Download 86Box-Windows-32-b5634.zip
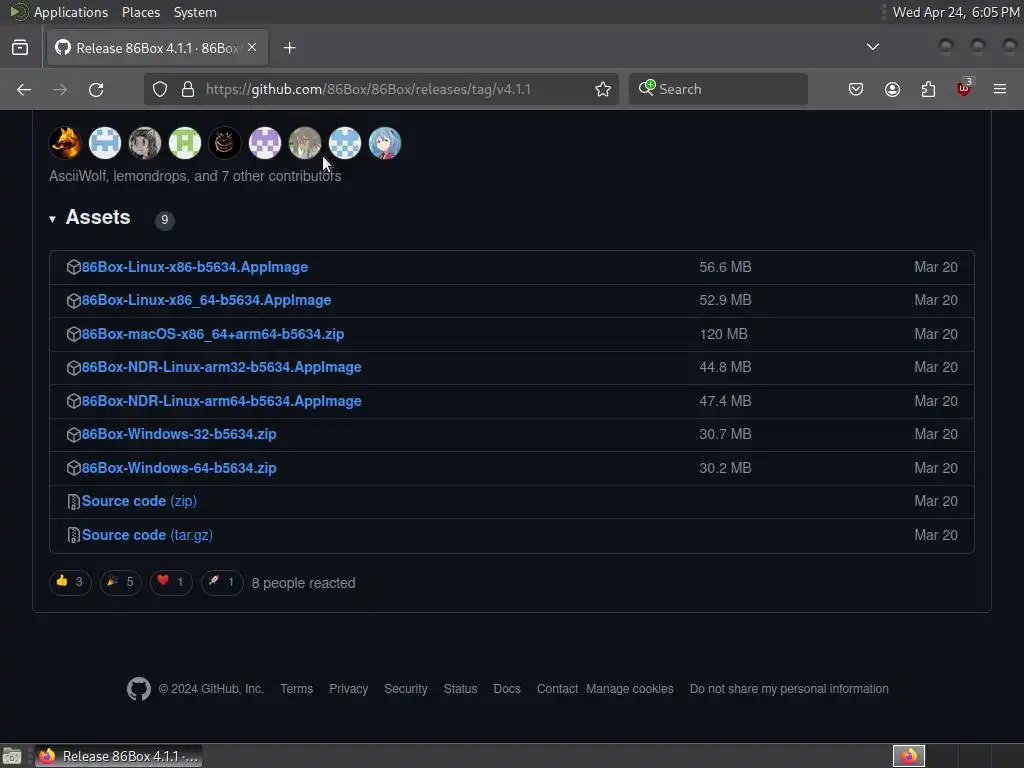This screenshot has height=768, width=1024. coord(179,434)
